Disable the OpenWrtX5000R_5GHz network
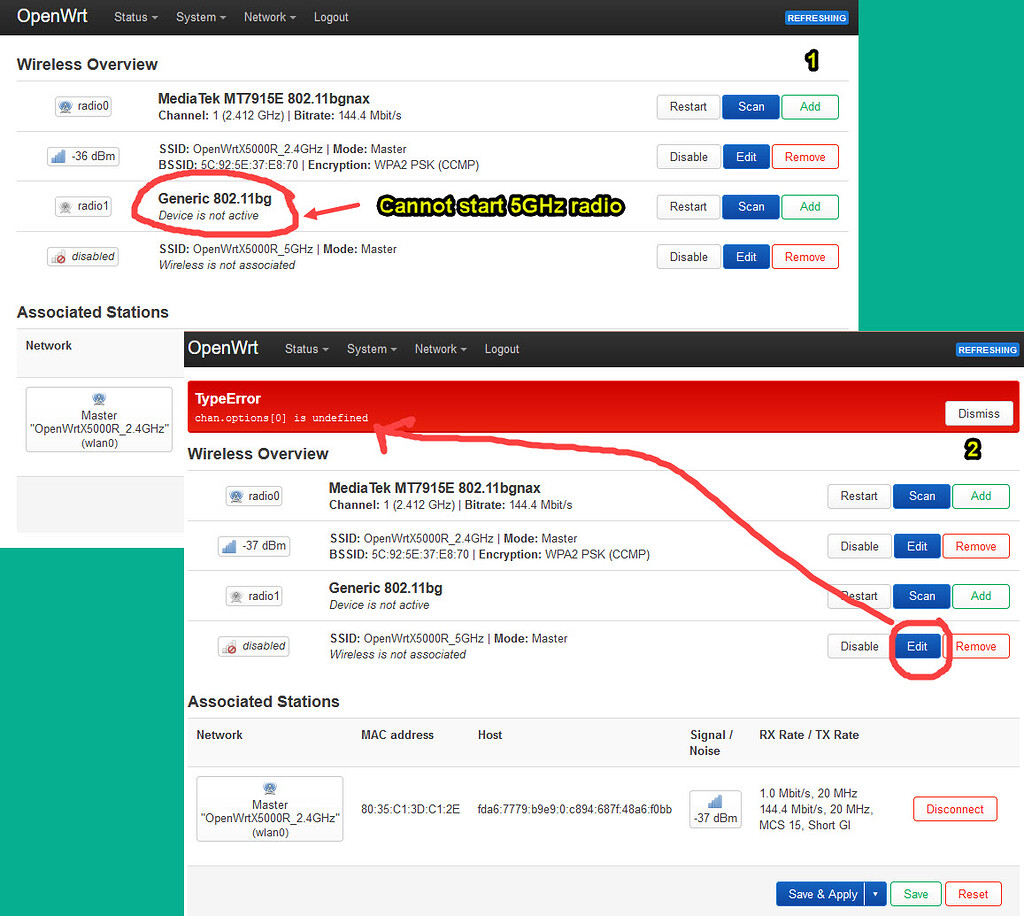Screen dimensions: 1024x916 coord(688,256)
